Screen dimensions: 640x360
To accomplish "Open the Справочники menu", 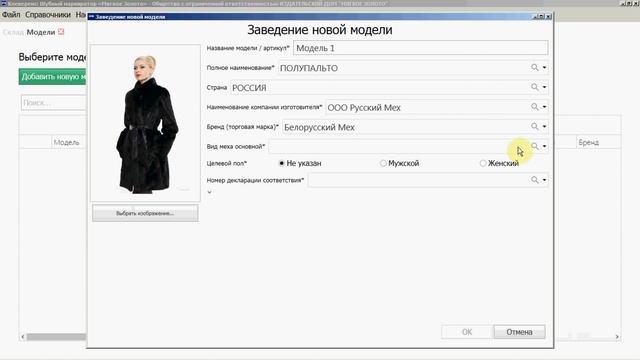I will pos(48,15).
